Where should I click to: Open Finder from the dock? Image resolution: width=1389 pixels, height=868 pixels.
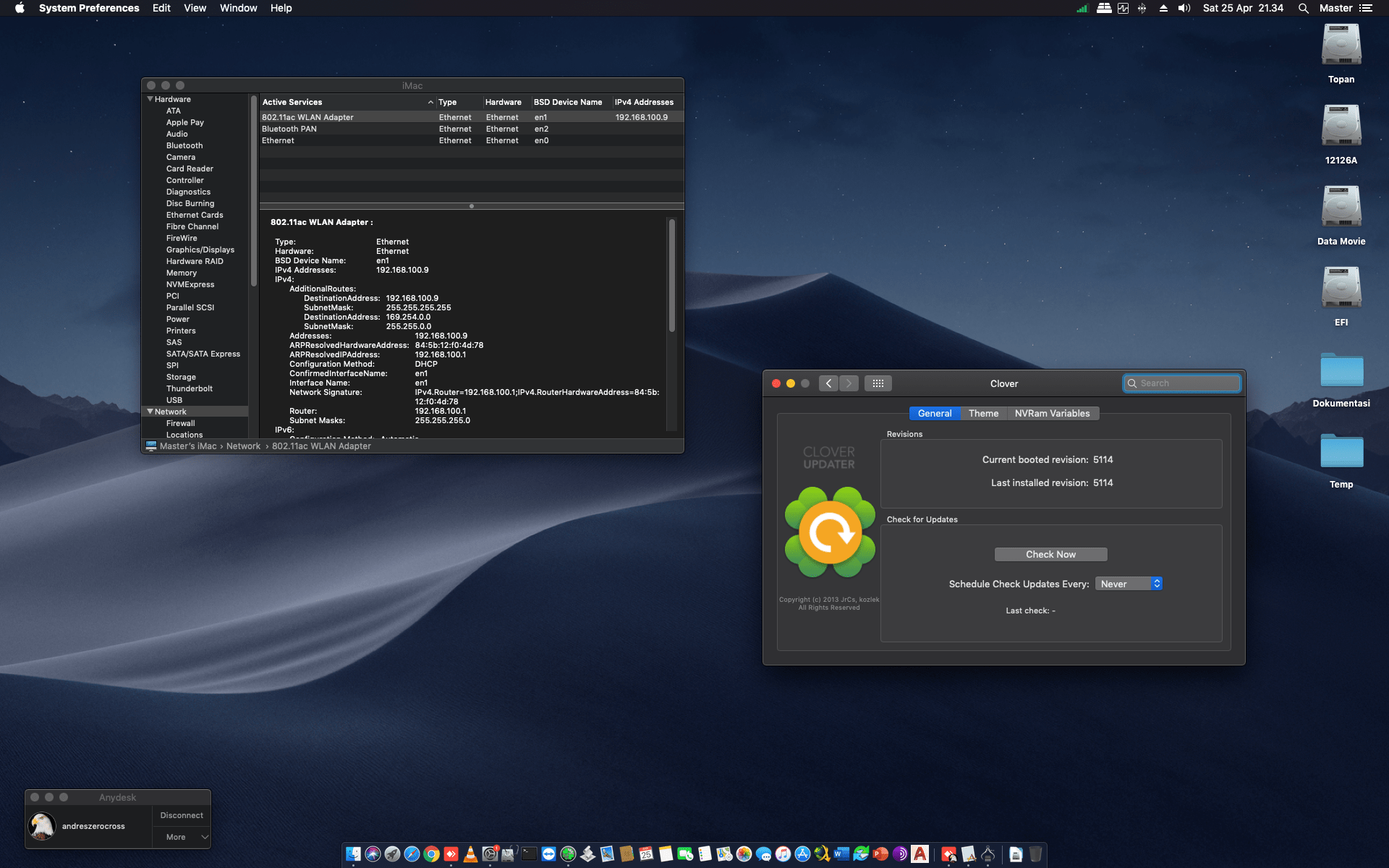click(x=353, y=854)
